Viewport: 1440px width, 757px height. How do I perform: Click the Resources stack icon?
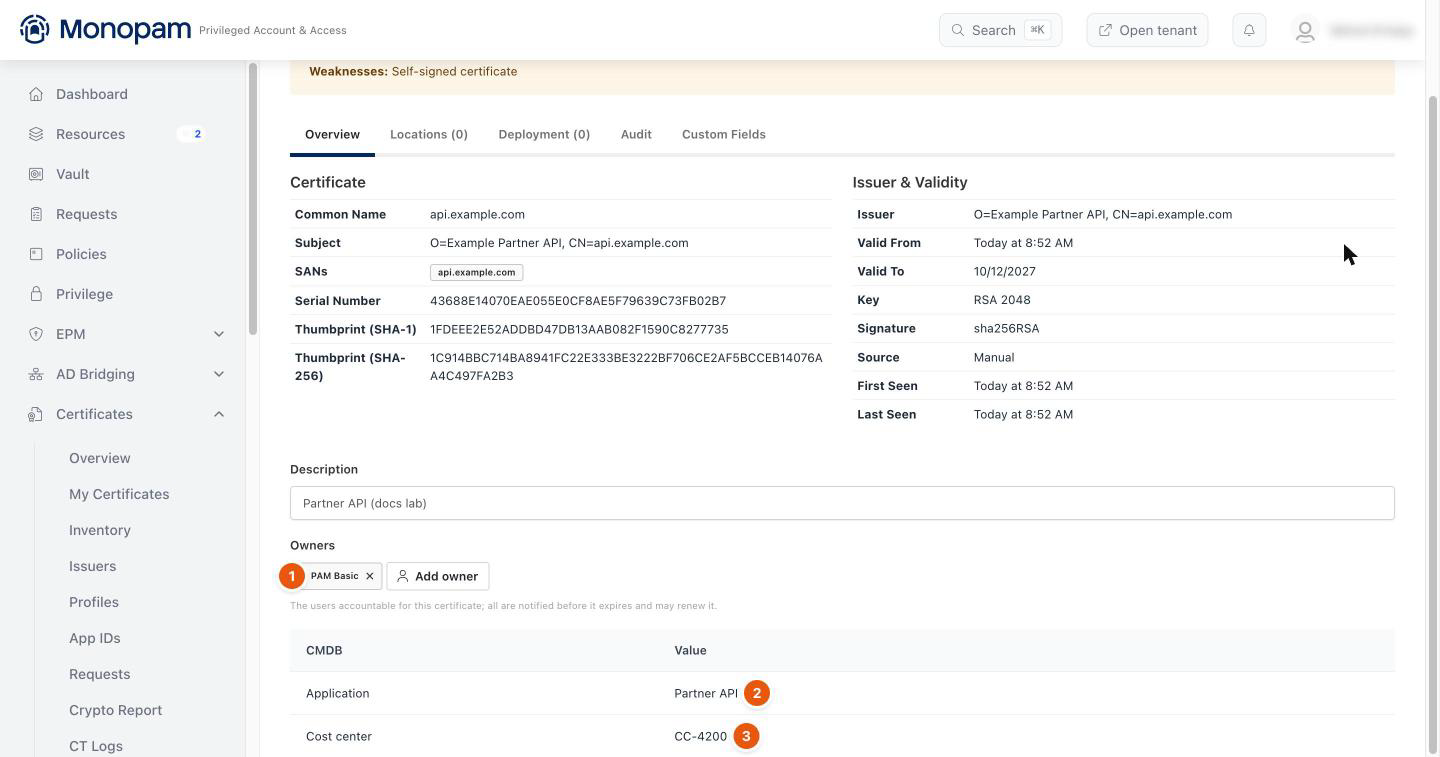tap(36, 134)
